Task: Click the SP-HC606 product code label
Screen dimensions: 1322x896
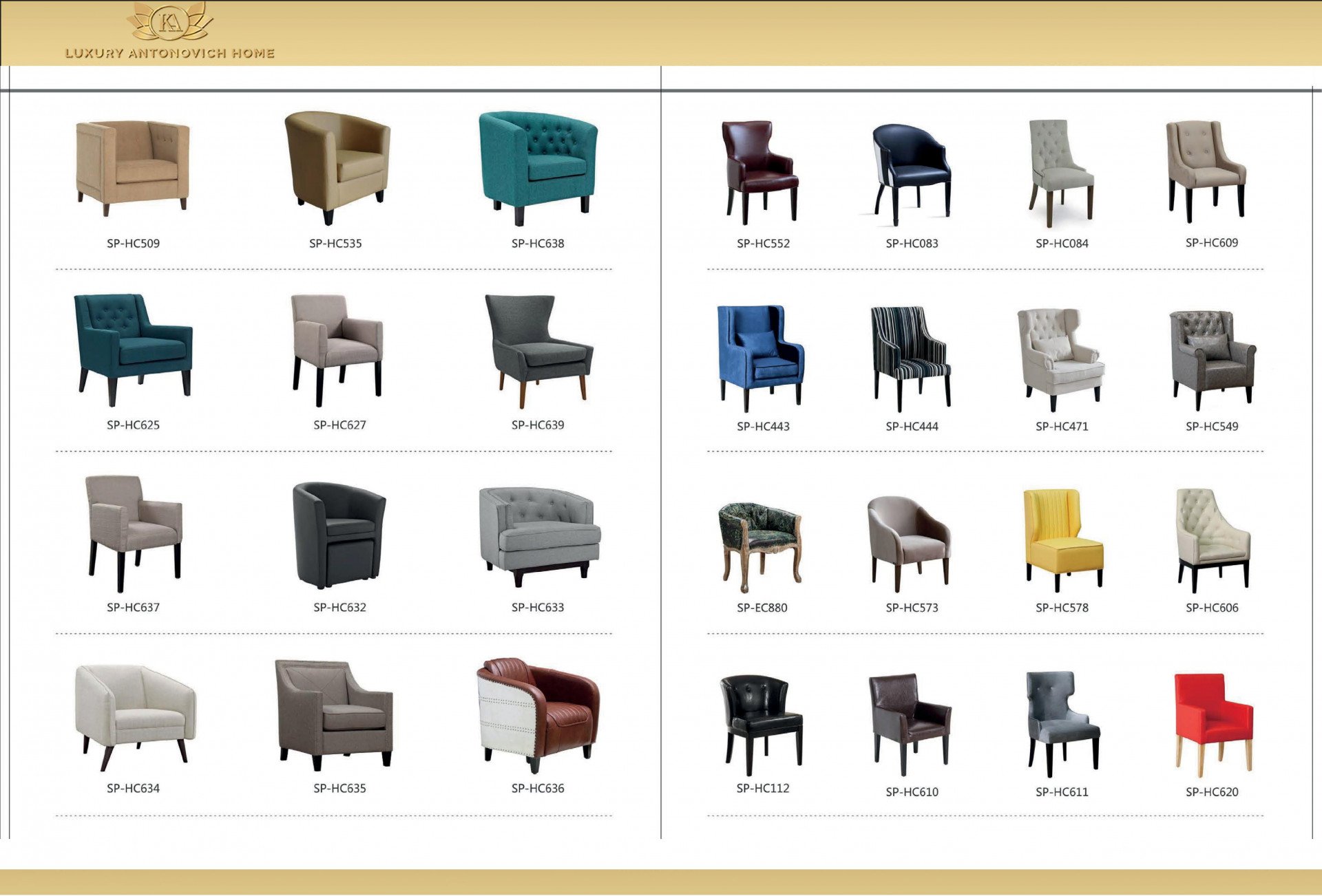Action: point(1212,608)
